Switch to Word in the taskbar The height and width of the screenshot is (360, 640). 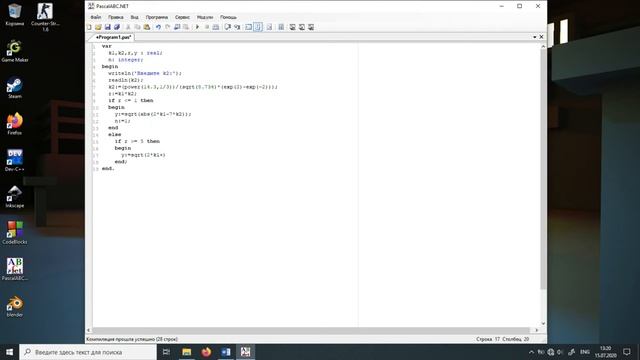click(226, 352)
